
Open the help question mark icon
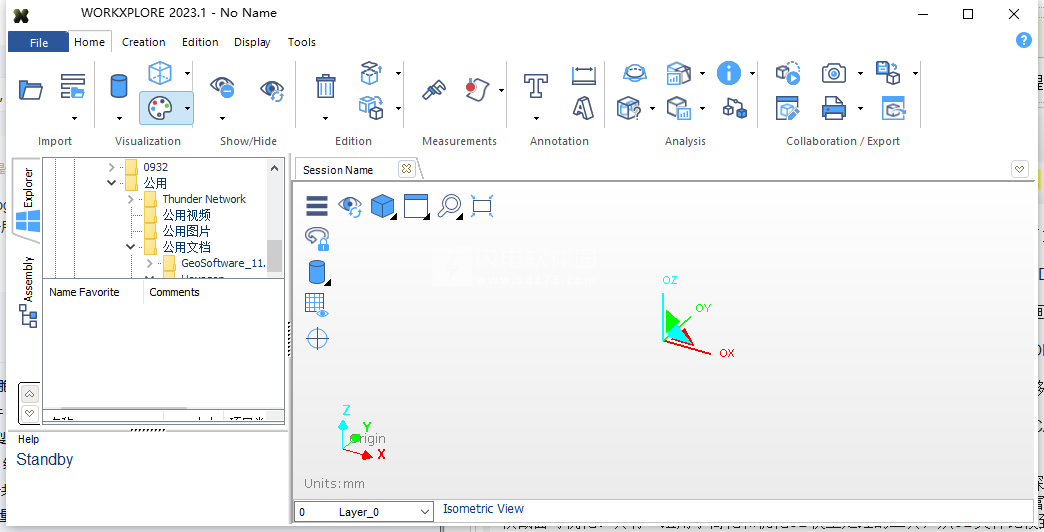coord(1023,40)
